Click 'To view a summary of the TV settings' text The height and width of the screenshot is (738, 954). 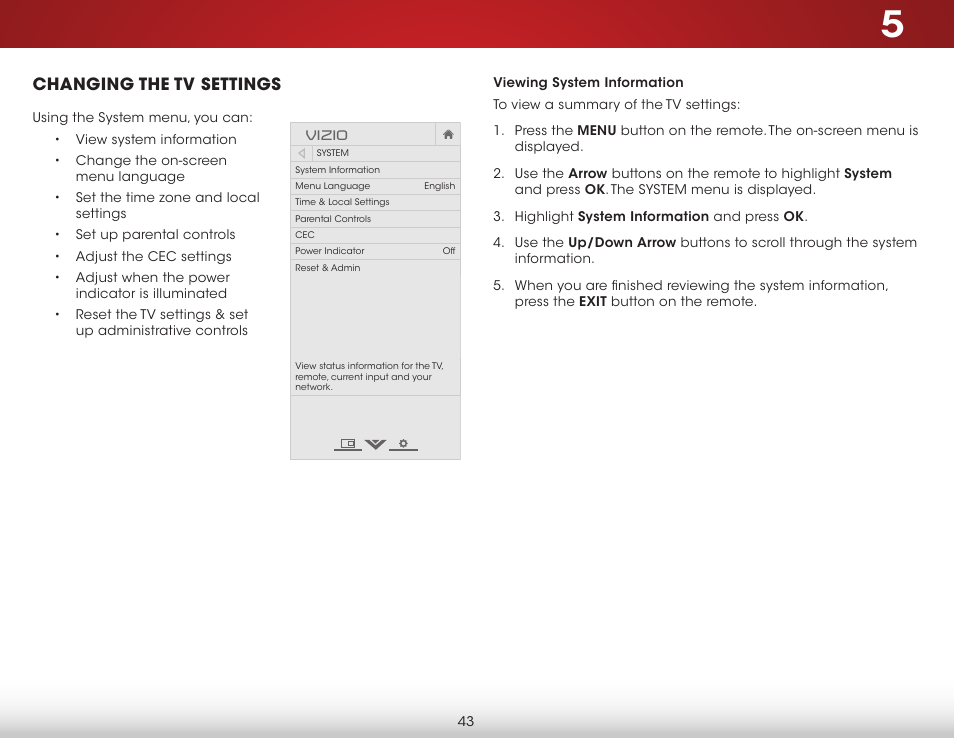(x=616, y=105)
